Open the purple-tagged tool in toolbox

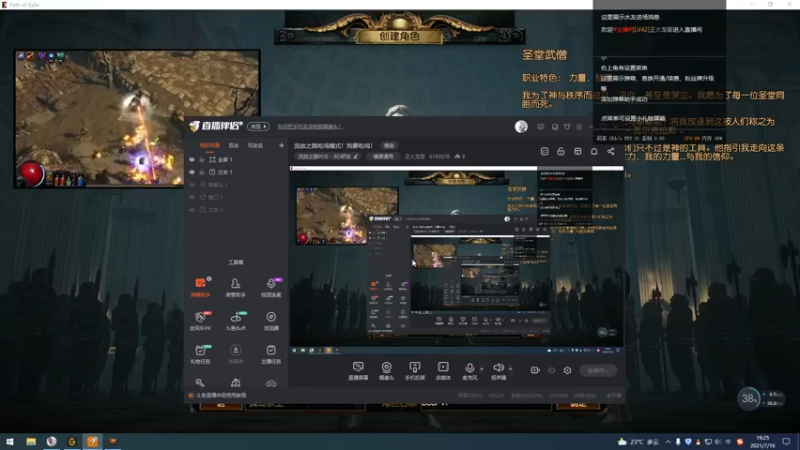tap(271, 287)
